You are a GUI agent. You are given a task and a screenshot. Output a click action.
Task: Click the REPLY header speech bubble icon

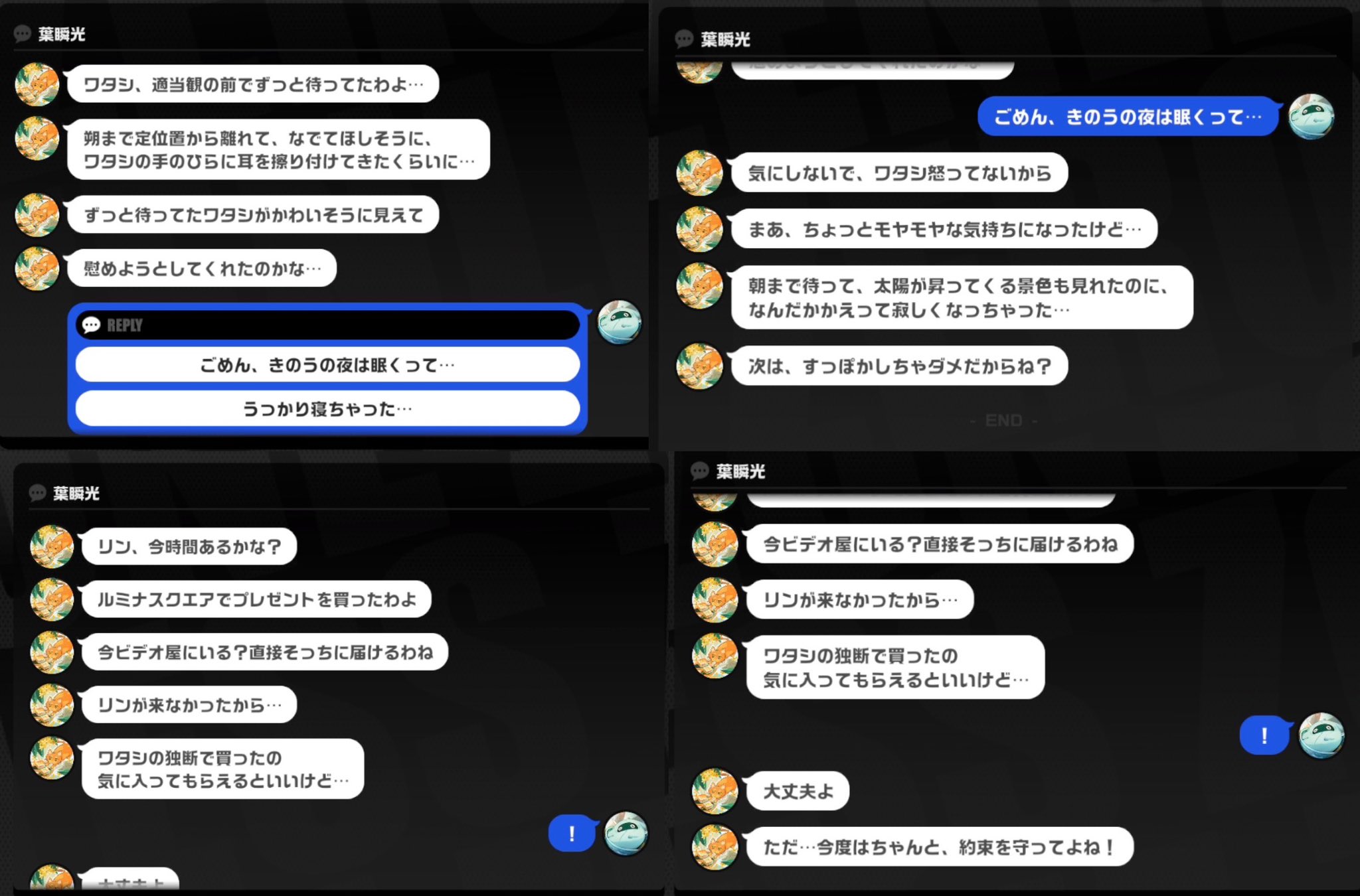92,325
